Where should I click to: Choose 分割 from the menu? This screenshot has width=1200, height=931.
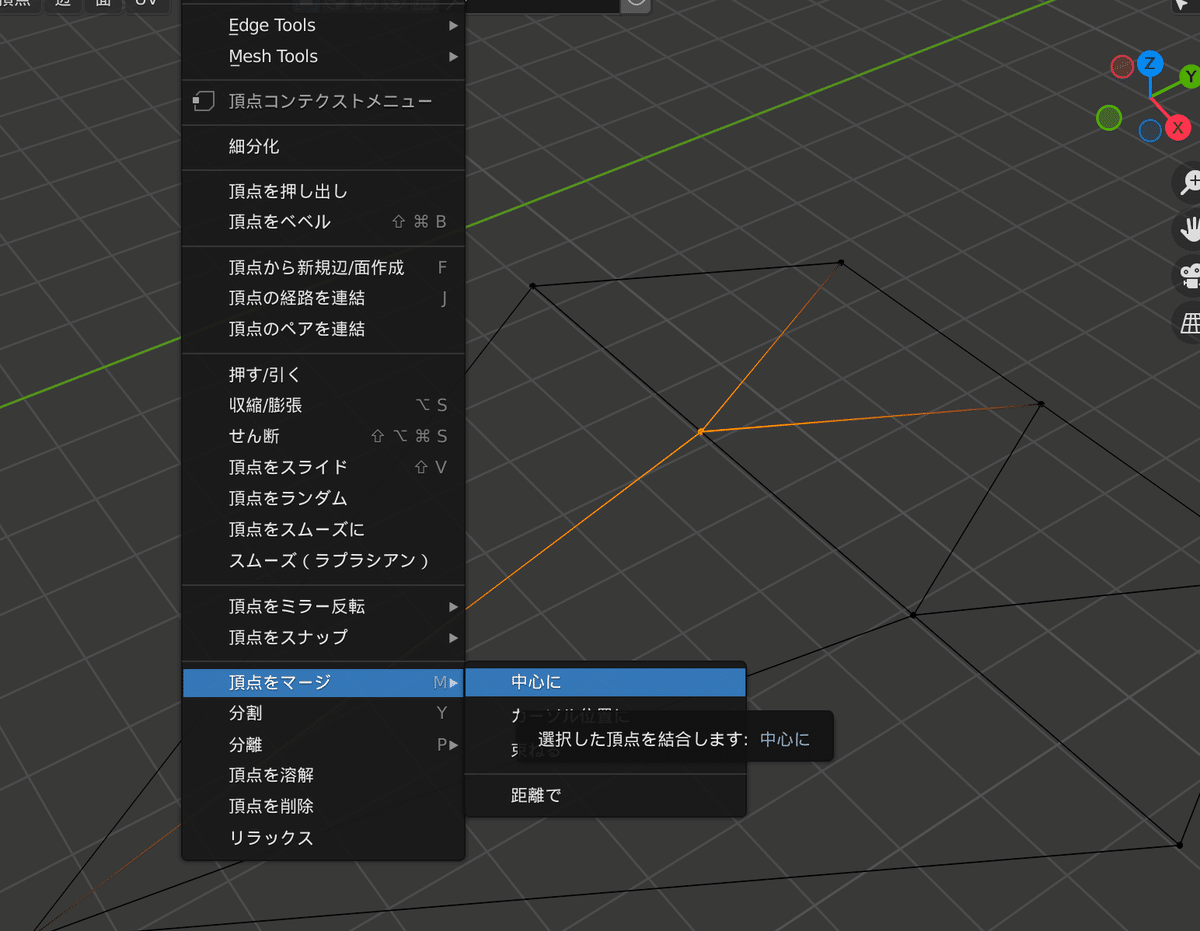pos(323,713)
